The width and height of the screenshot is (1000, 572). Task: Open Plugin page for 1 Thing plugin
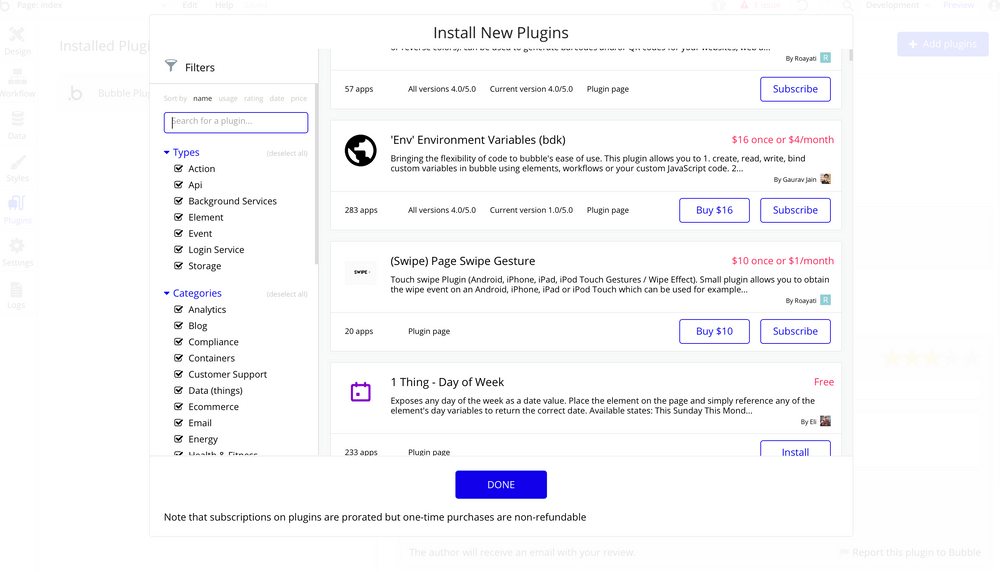pos(429,451)
